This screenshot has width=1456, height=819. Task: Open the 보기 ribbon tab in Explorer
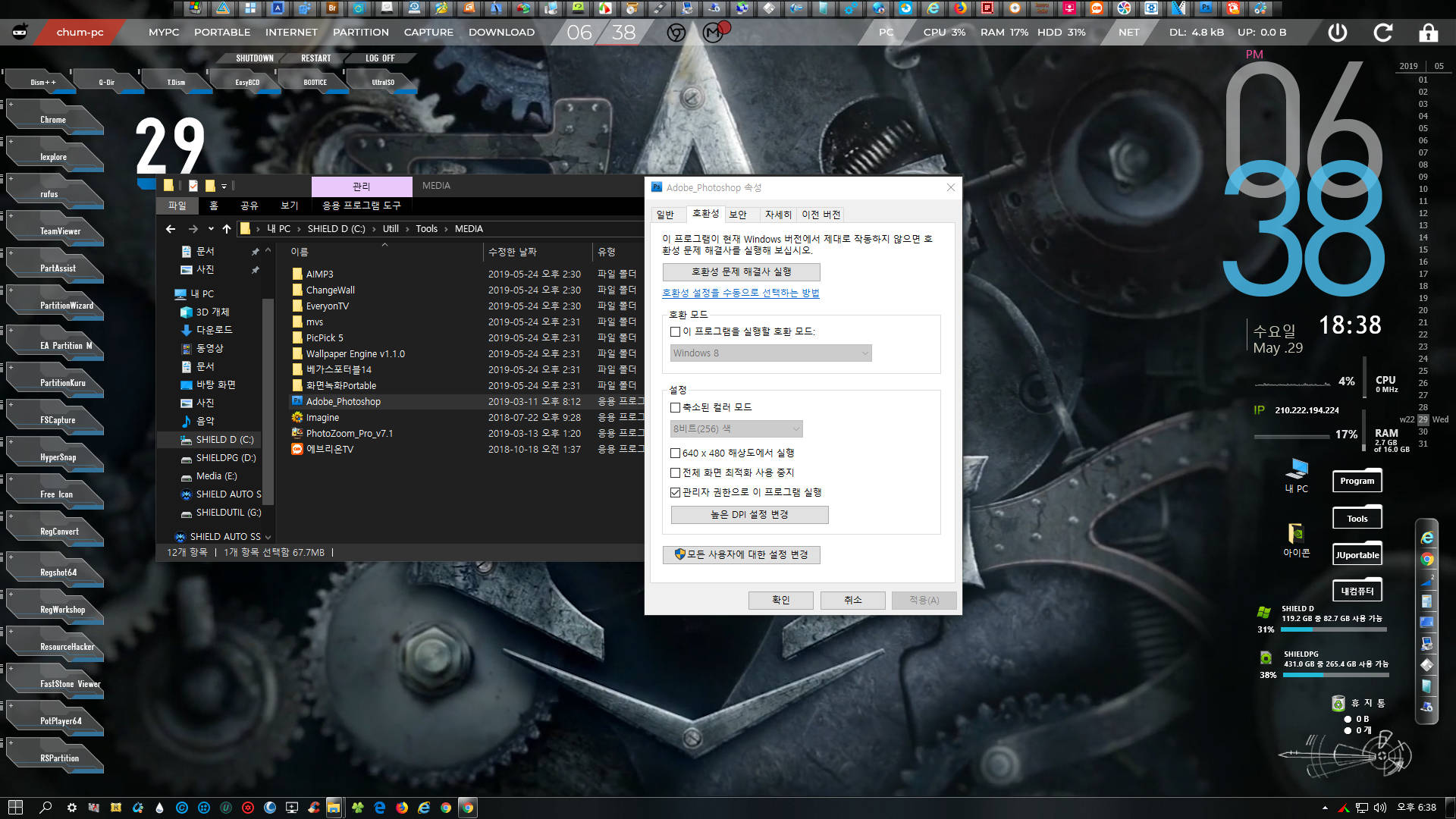click(289, 206)
